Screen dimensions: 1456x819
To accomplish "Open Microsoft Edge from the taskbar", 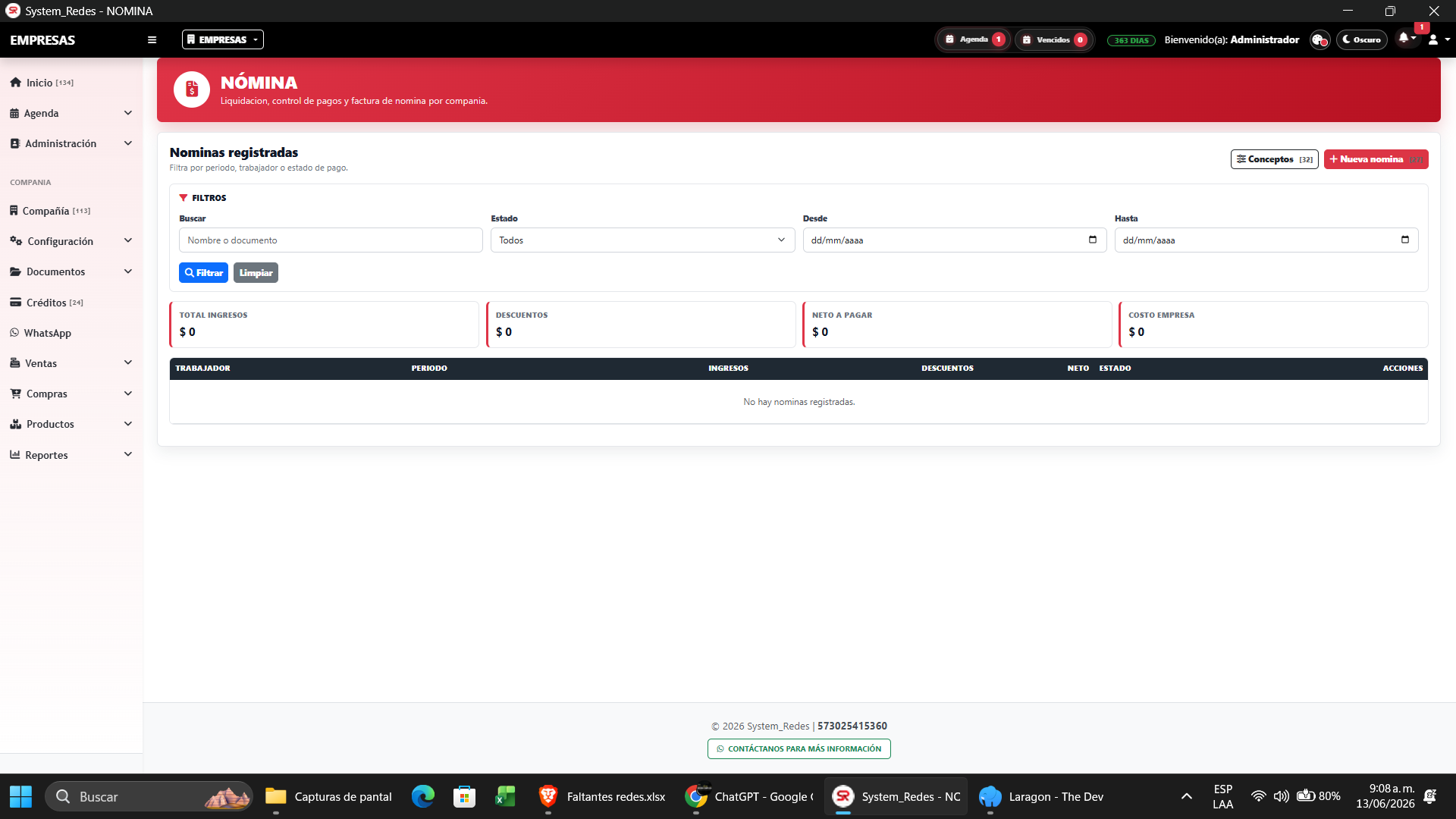I will point(423,797).
